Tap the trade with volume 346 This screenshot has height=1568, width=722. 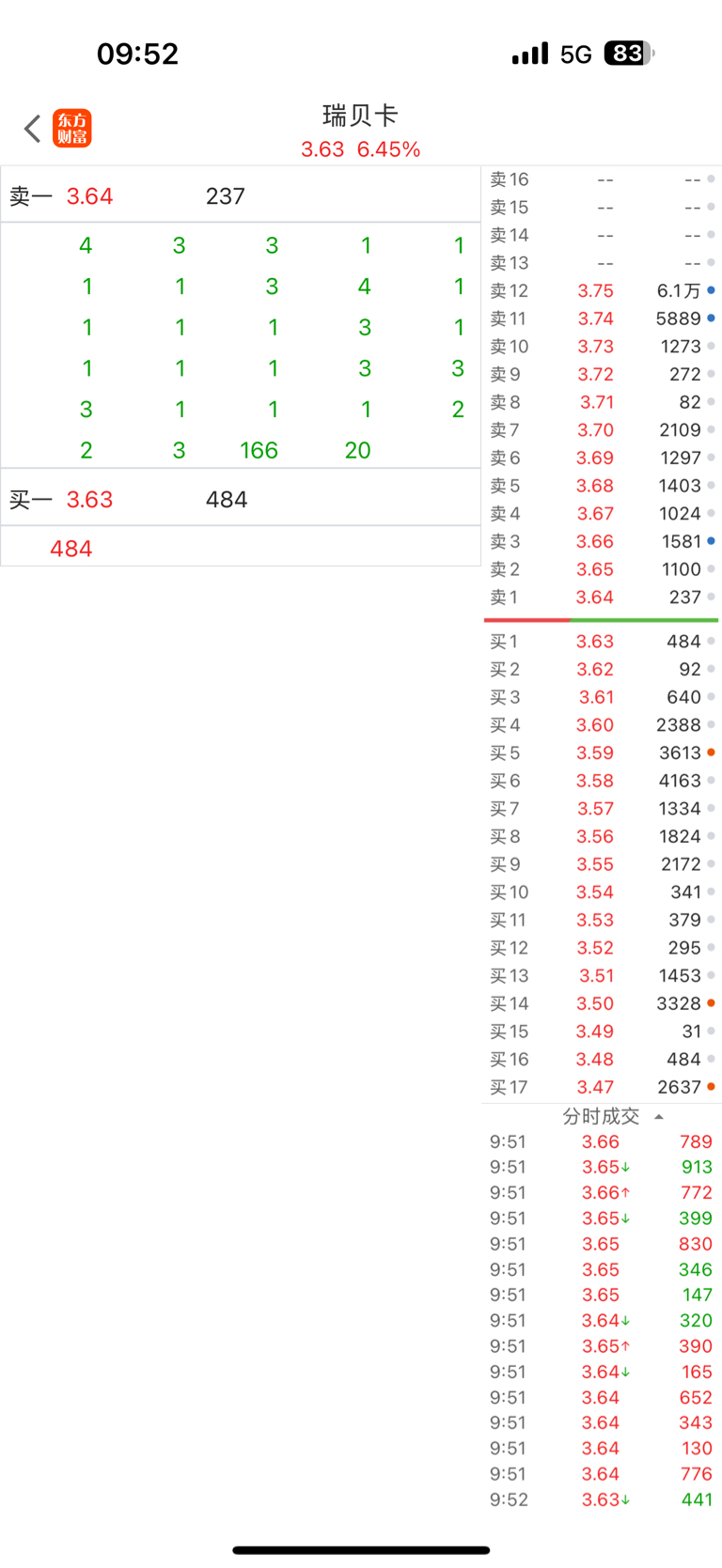tap(602, 1270)
